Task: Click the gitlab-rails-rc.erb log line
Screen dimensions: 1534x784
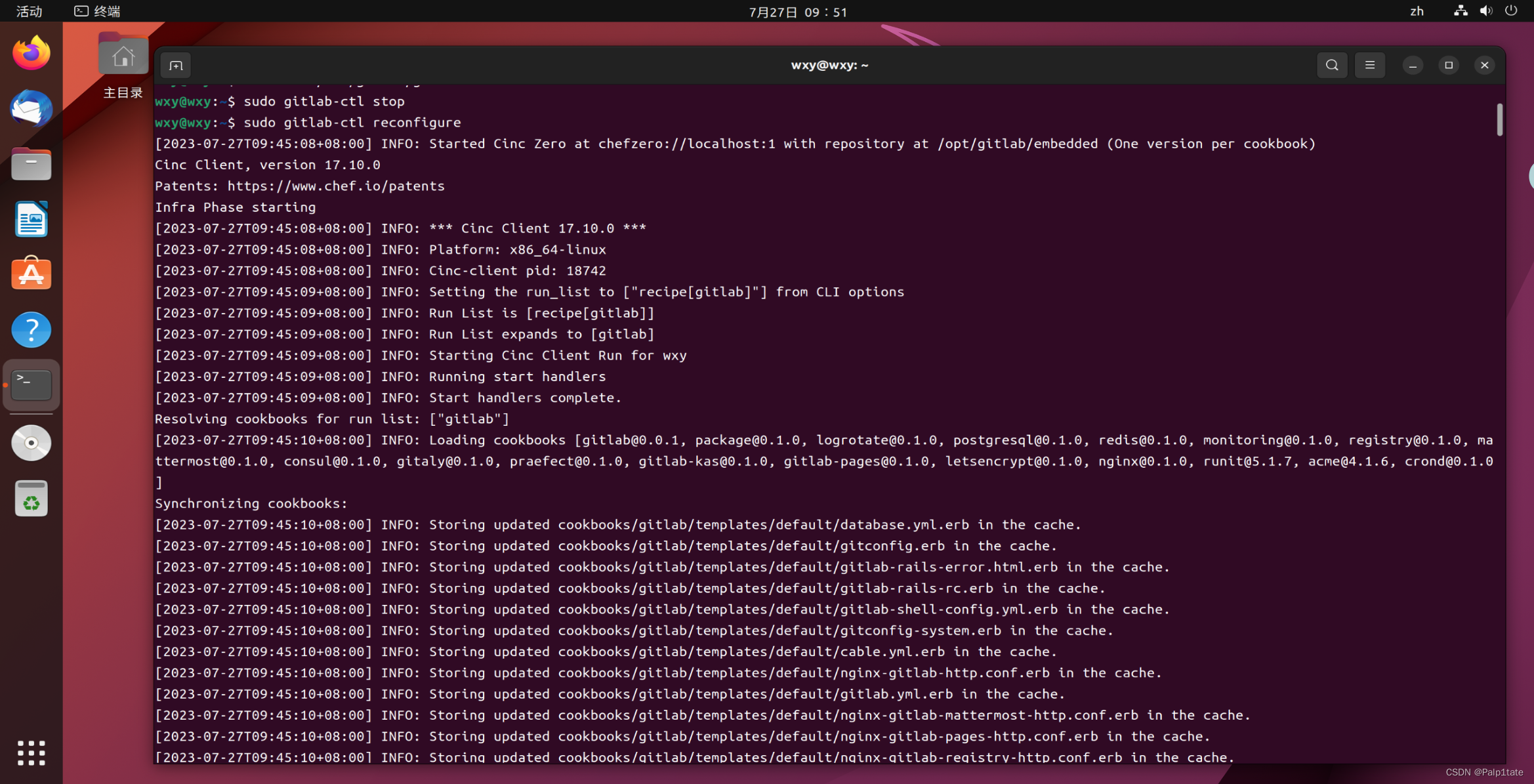Action: 631,588
